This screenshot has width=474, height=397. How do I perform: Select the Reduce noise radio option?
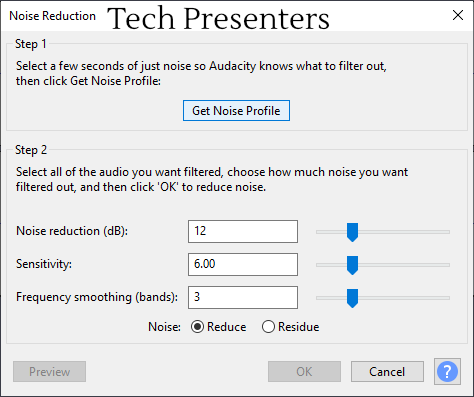(197, 327)
